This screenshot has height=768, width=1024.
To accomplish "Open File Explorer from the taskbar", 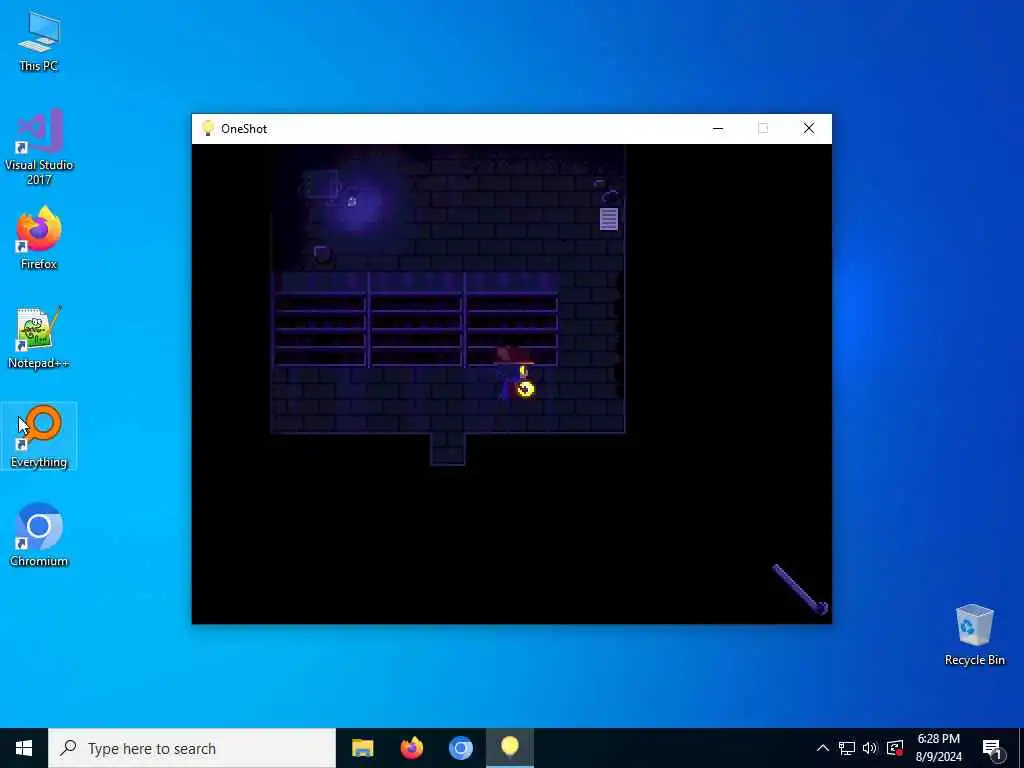I will [362, 748].
